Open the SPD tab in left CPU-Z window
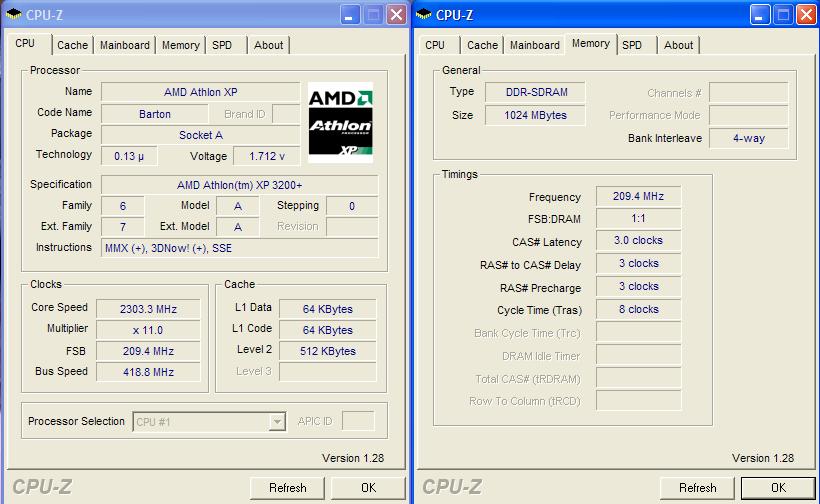820x504 pixels. point(222,45)
